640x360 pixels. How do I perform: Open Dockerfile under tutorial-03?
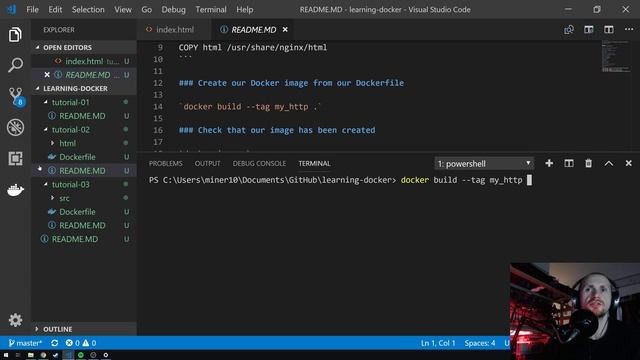(x=84, y=211)
